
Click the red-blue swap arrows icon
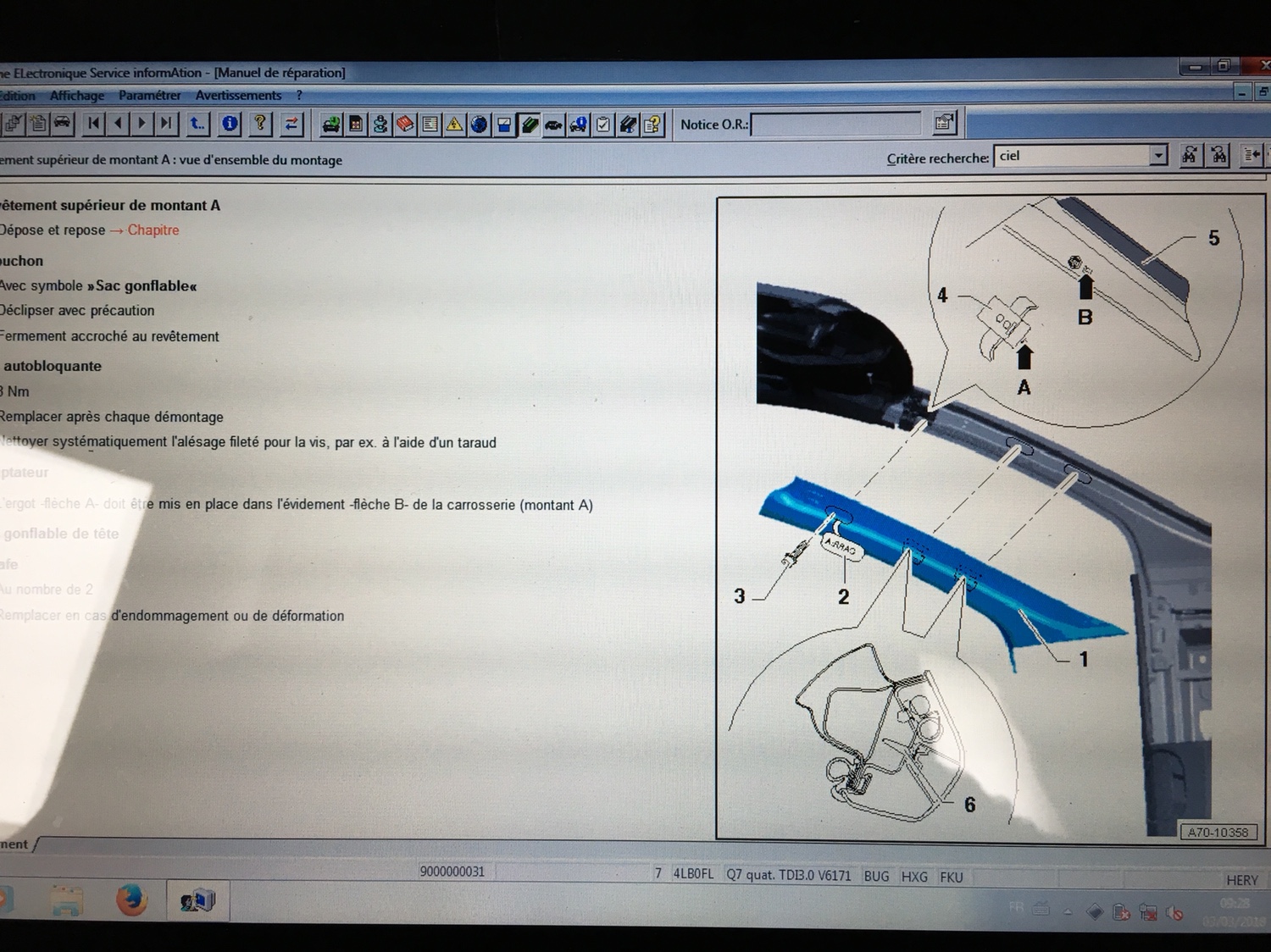click(x=291, y=125)
